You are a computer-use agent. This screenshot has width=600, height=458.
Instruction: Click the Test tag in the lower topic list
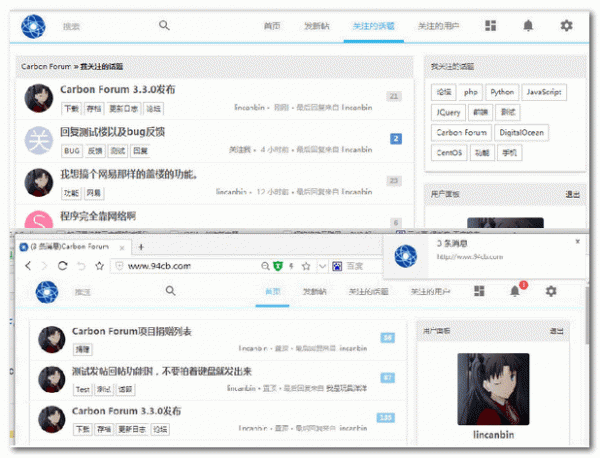point(82,390)
